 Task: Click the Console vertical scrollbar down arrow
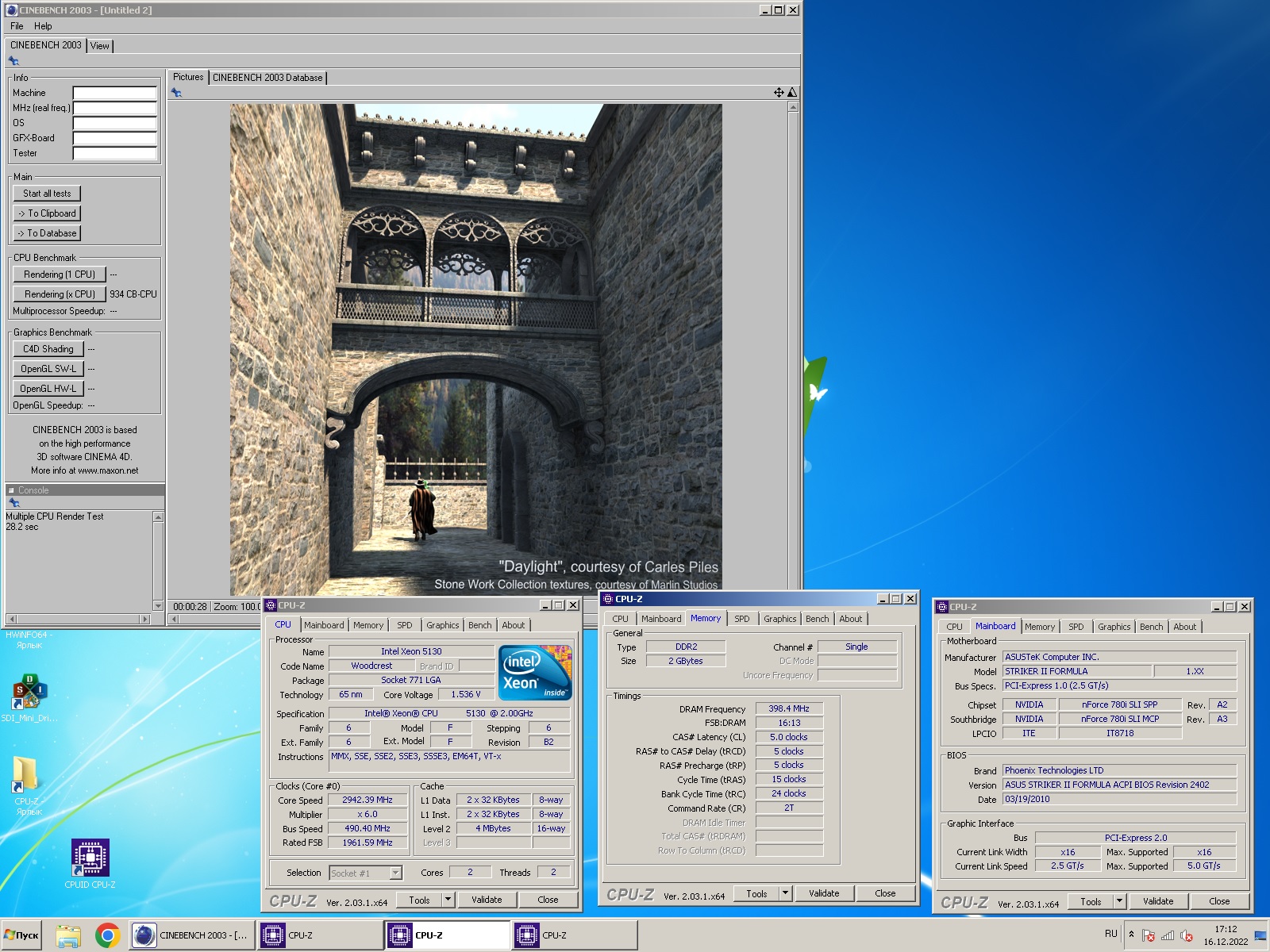pos(158,606)
